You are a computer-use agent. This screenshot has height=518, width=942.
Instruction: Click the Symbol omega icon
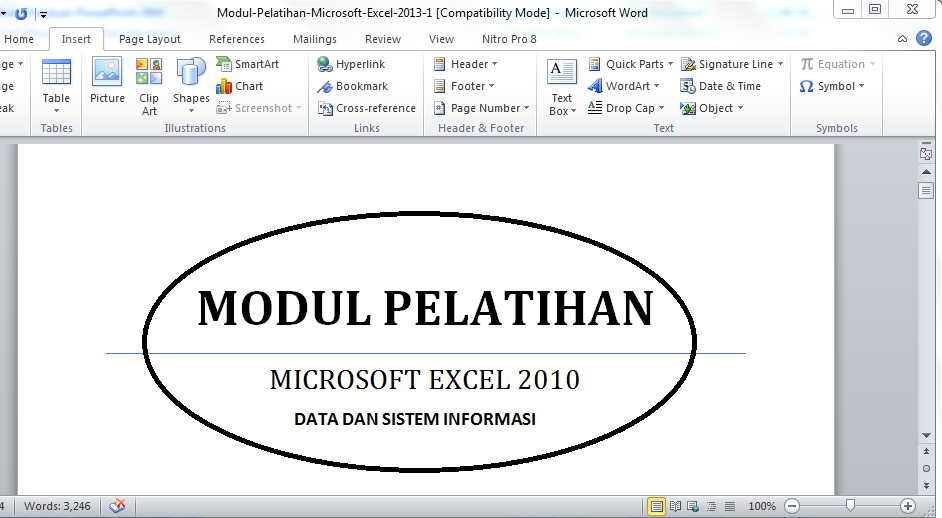point(807,86)
